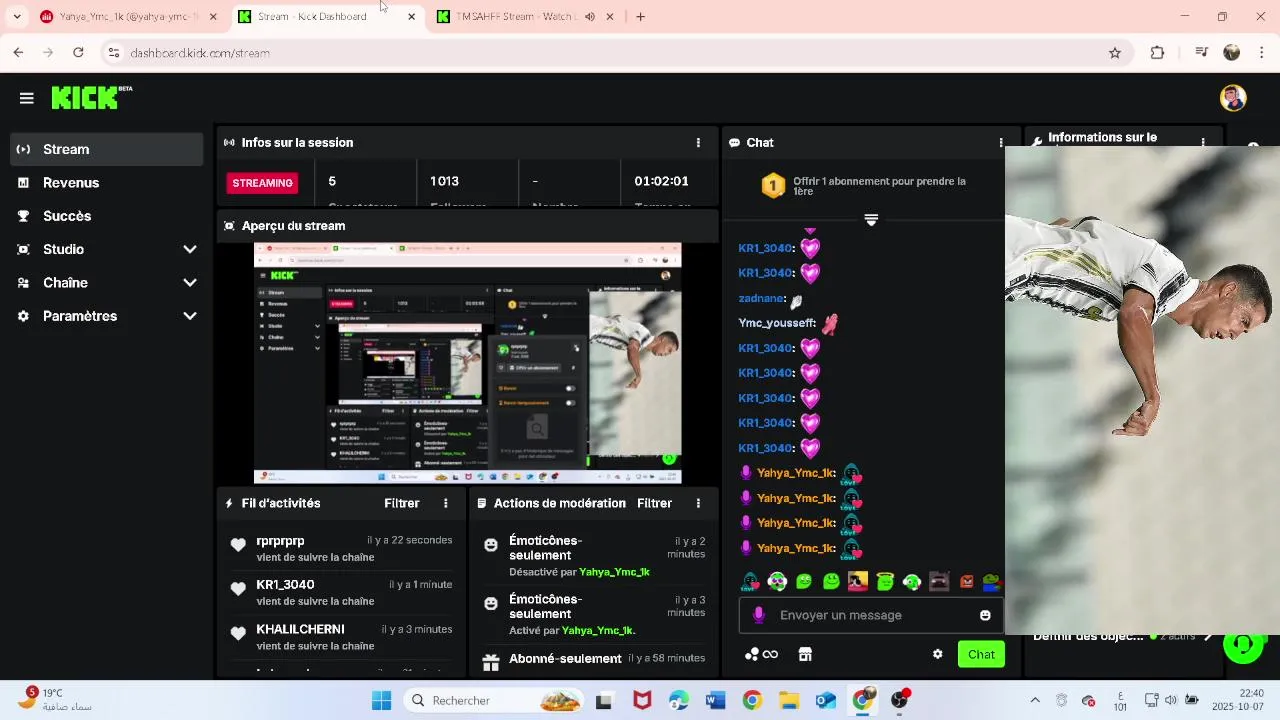Open the emoji picker in message box

[x=985, y=615]
